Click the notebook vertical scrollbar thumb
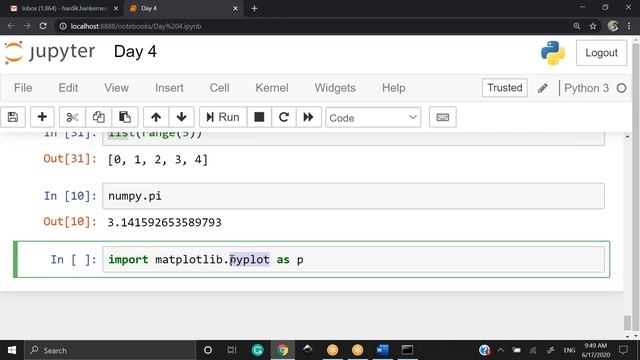 coord(627,322)
